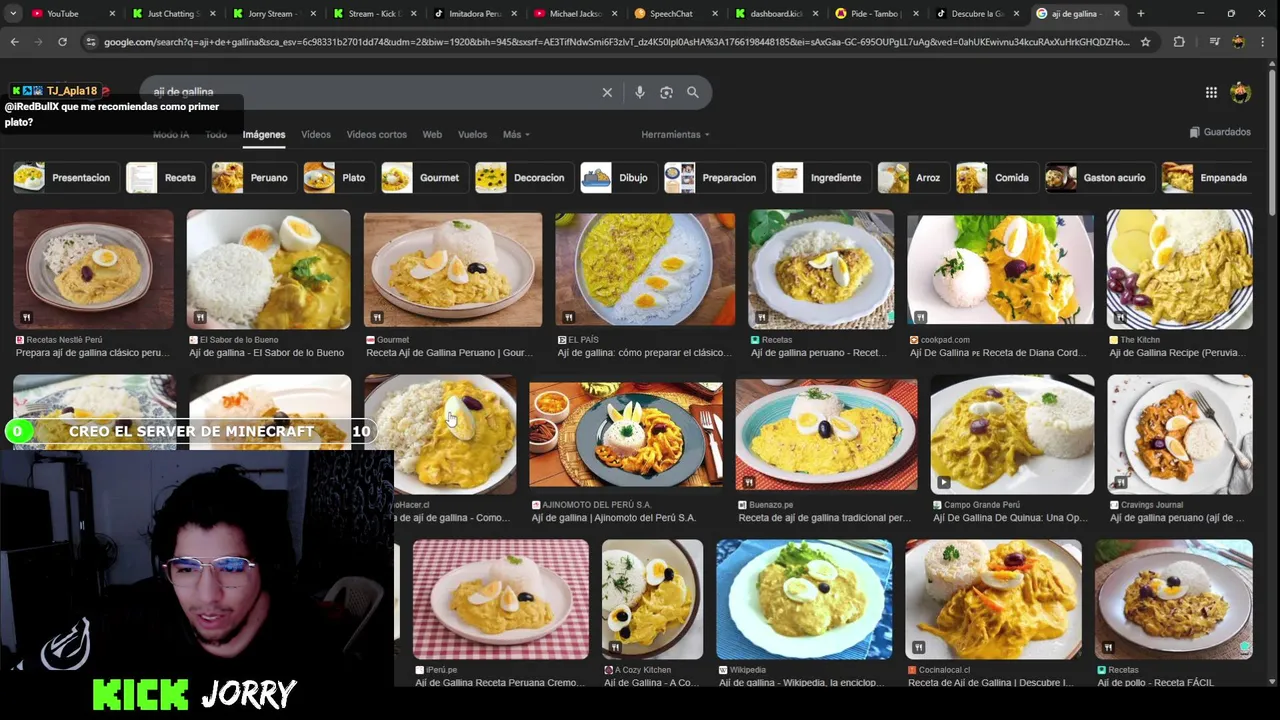Click 'Receta Ají de Gallina Peruano' Gourmet link
This screenshot has height=720, width=1280.
point(449,353)
